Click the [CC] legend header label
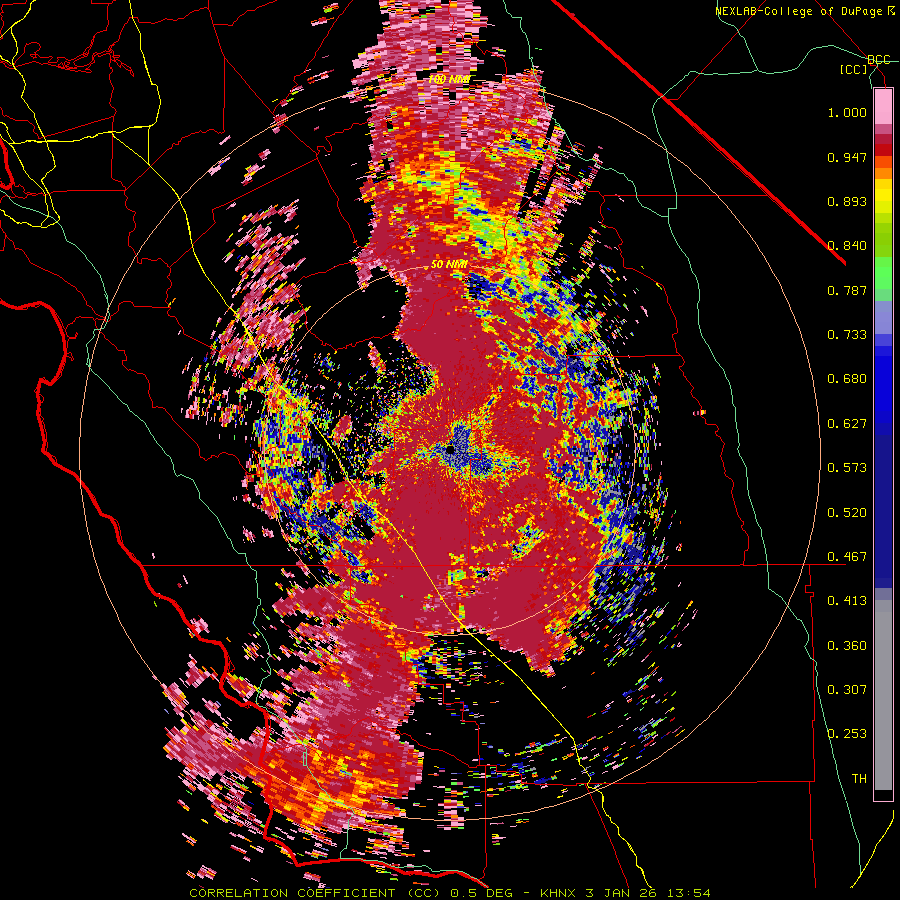This screenshot has height=900, width=900. click(x=854, y=70)
